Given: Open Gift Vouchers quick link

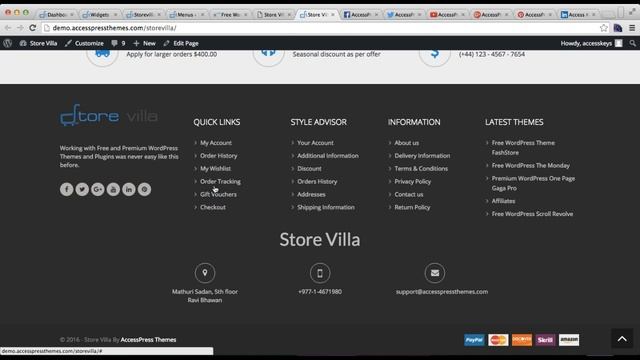Looking at the screenshot, I should coord(218,194).
